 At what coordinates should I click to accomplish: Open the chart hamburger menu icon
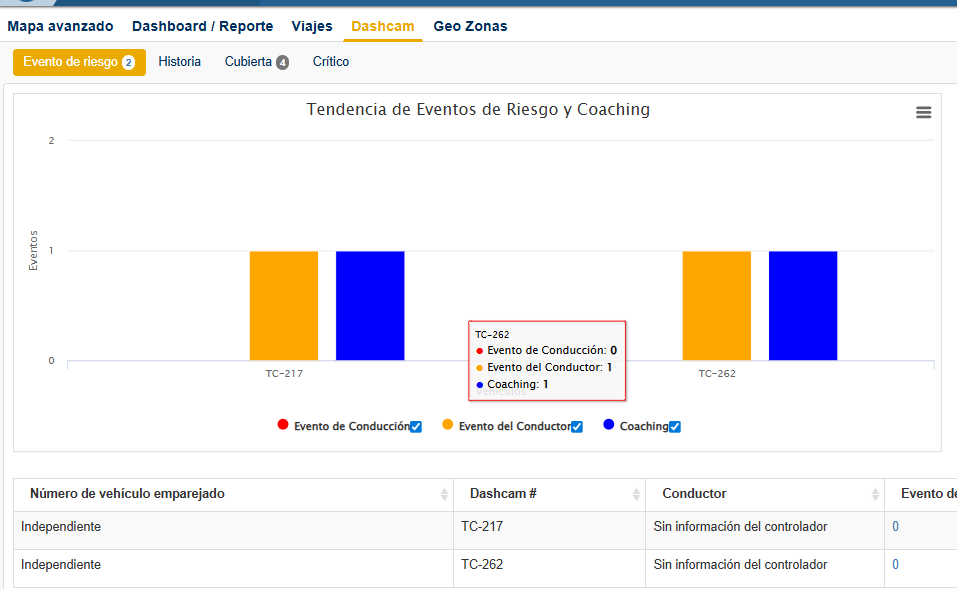(x=923, y=113)
